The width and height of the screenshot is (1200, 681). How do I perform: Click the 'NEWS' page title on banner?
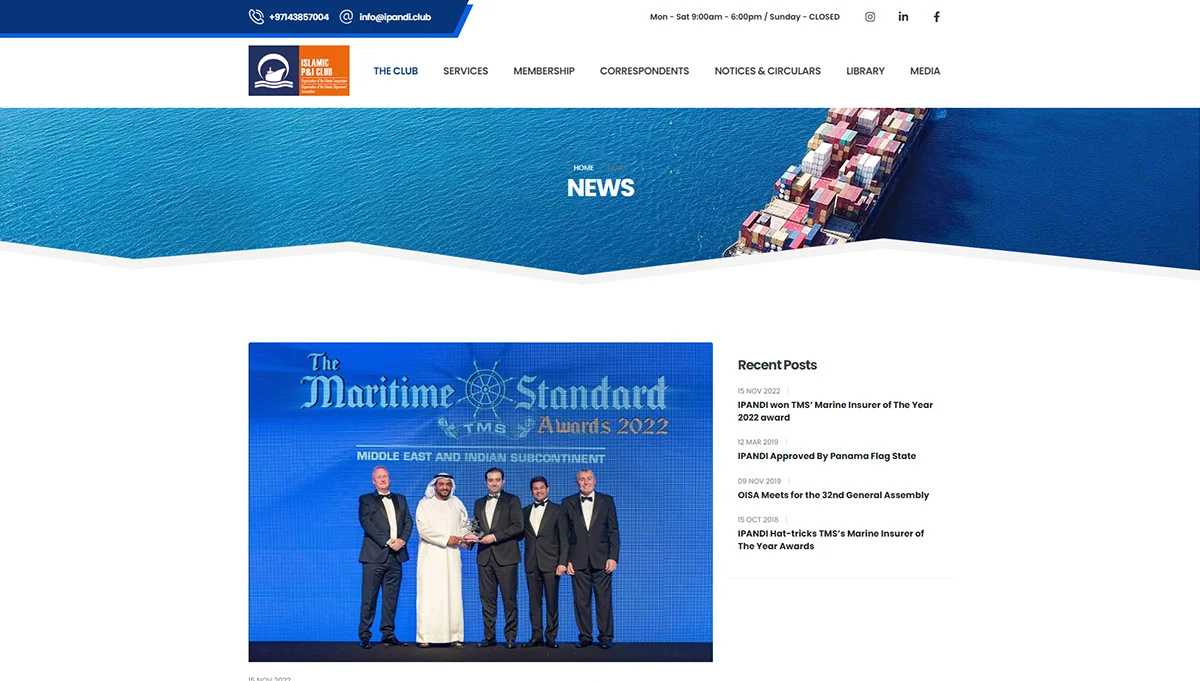point(601,188)
